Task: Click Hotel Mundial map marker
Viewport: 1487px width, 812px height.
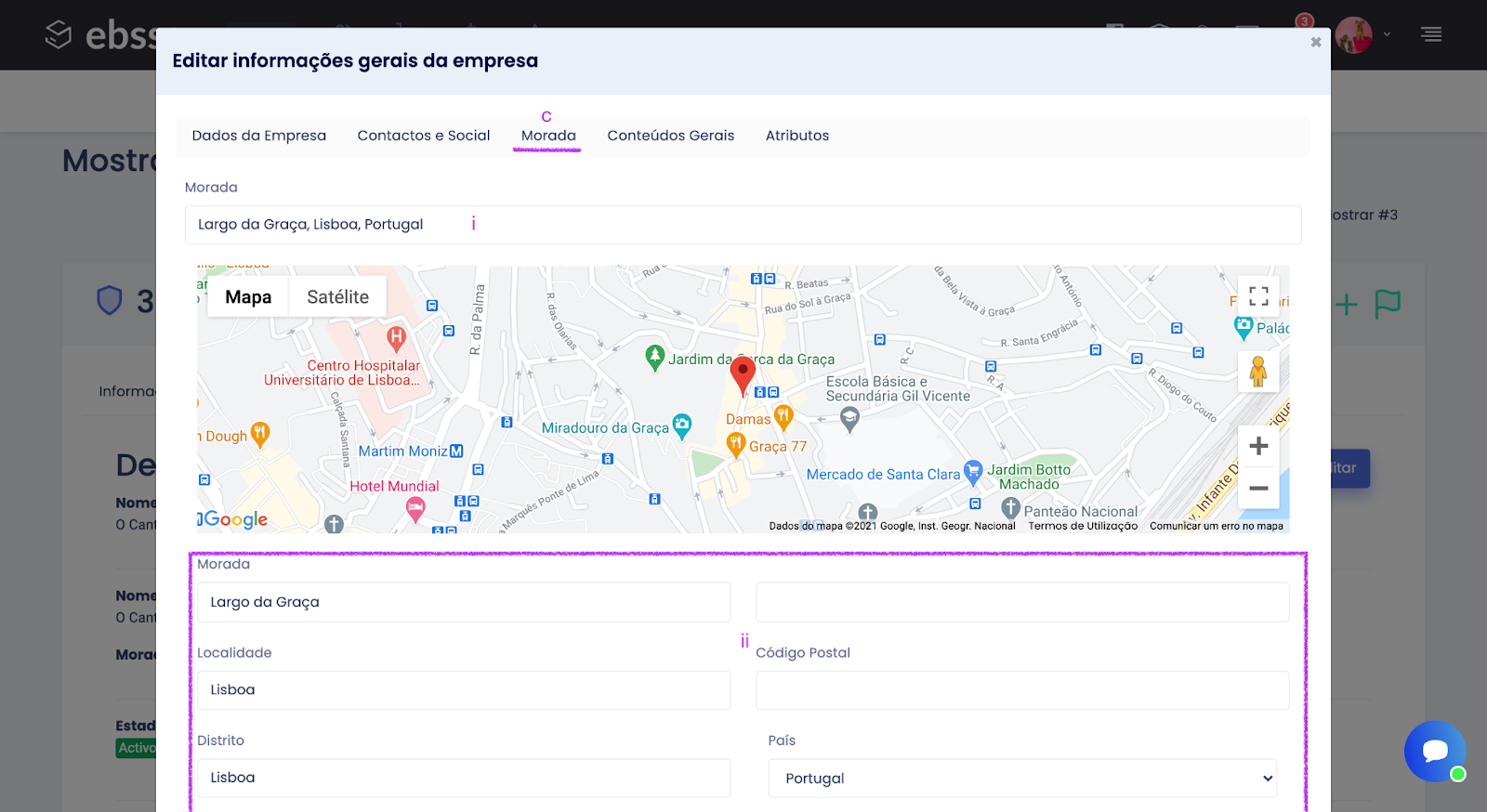Action: click(415, 508)
